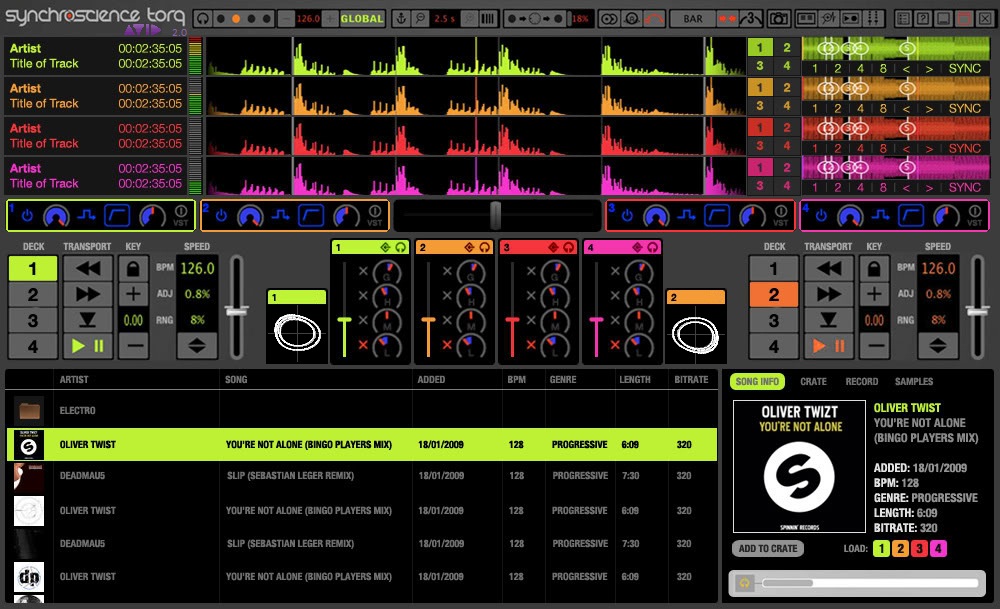This screenshot has height=609, width=1000.
Task: Toggle the key lock on the left deck
Action: [133, 268]
